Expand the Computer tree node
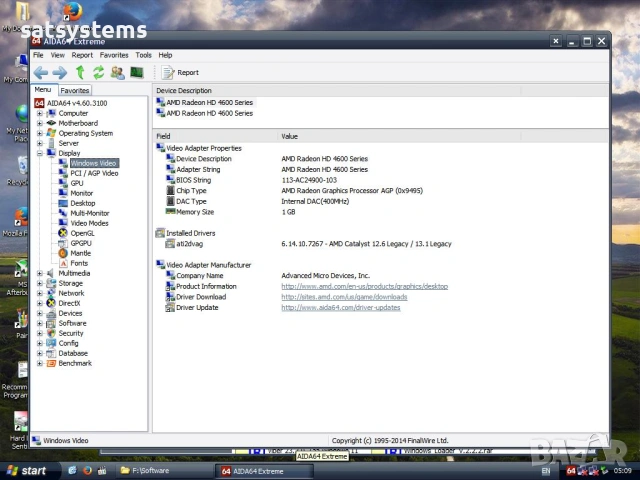The width and height of the screenshot is (640, 480). point(40,113)
